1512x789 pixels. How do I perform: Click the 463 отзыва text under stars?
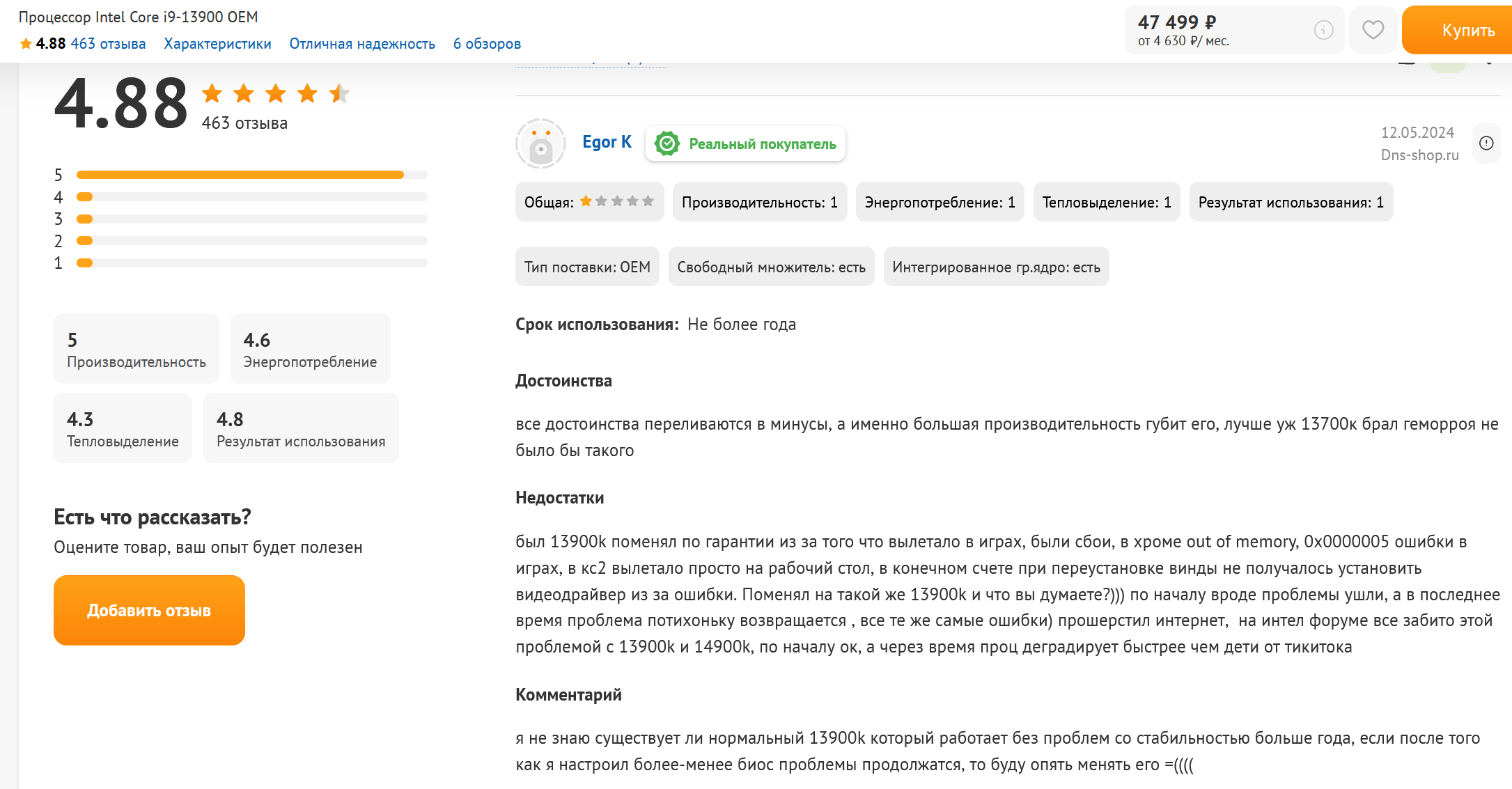(244, 123)
